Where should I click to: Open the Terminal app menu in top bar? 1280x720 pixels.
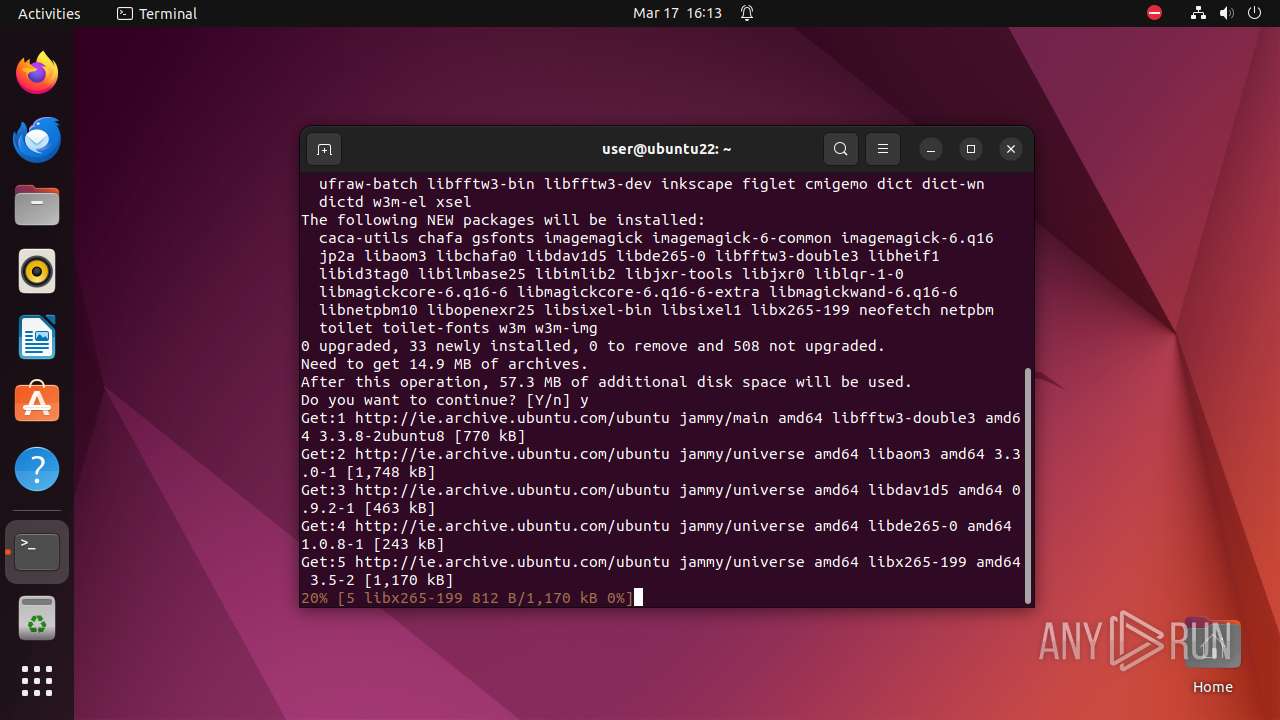157,13
